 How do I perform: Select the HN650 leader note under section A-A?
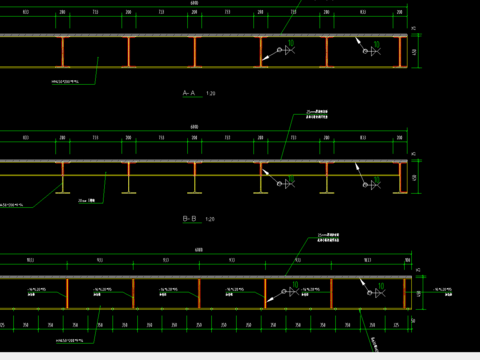click(65, 81)
